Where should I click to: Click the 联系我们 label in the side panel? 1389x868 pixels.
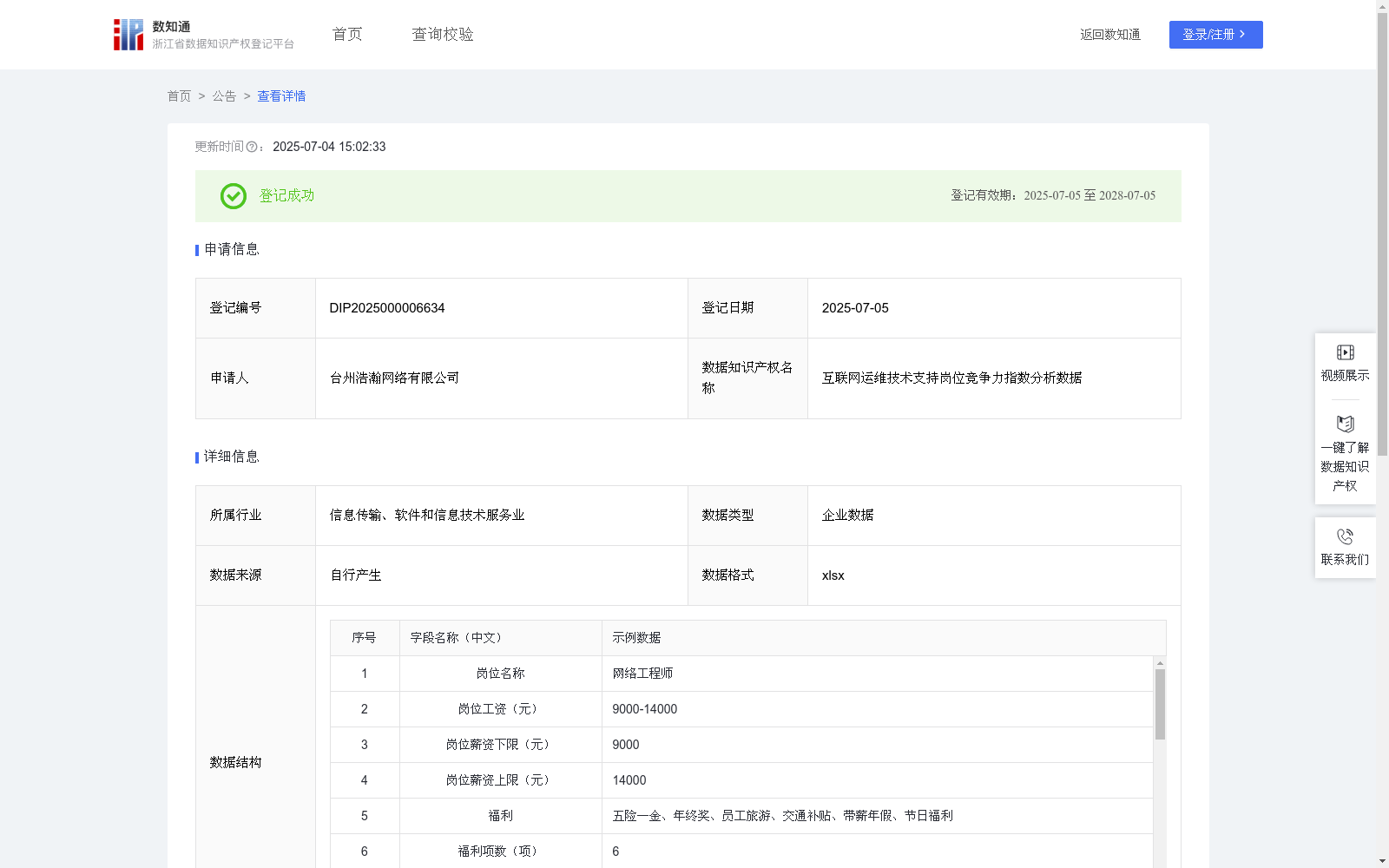(x=1346, y=560)
